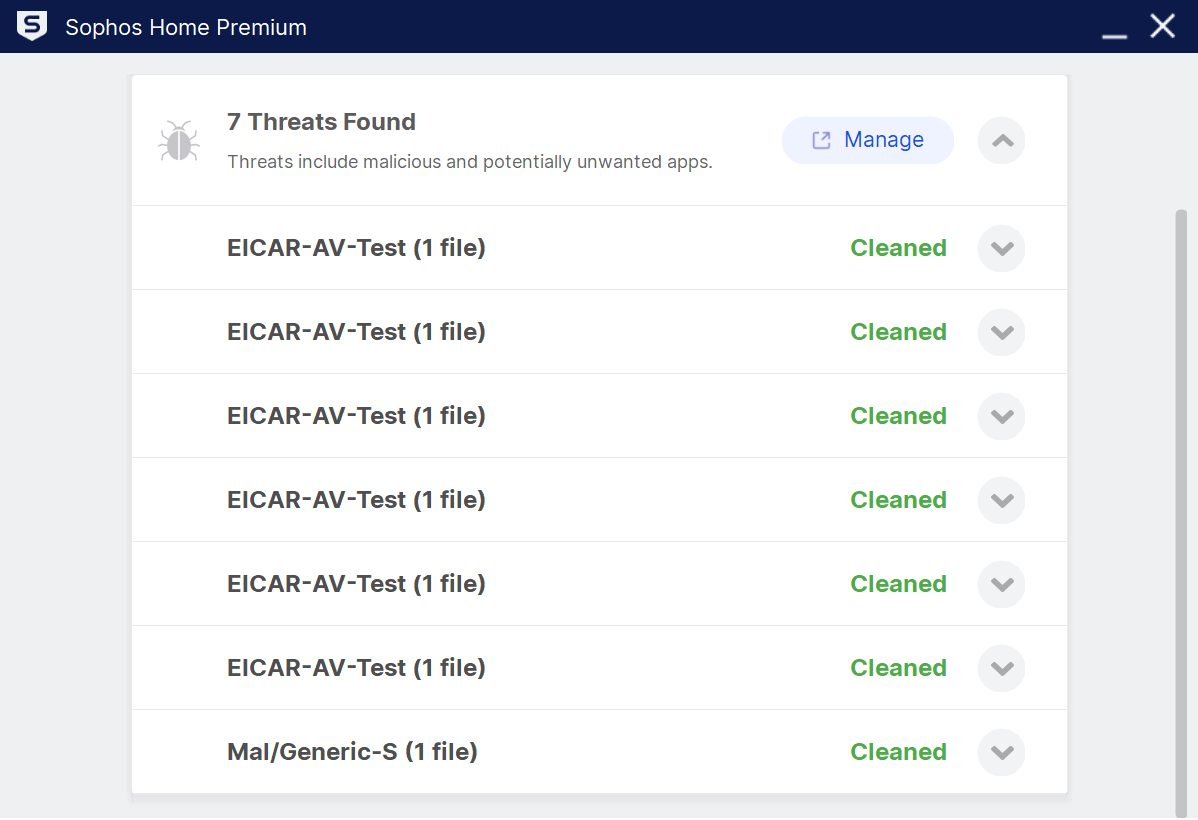Collapse the threats list panel
This screenshot has height=820, width=1198.
tap(1001, 140)
